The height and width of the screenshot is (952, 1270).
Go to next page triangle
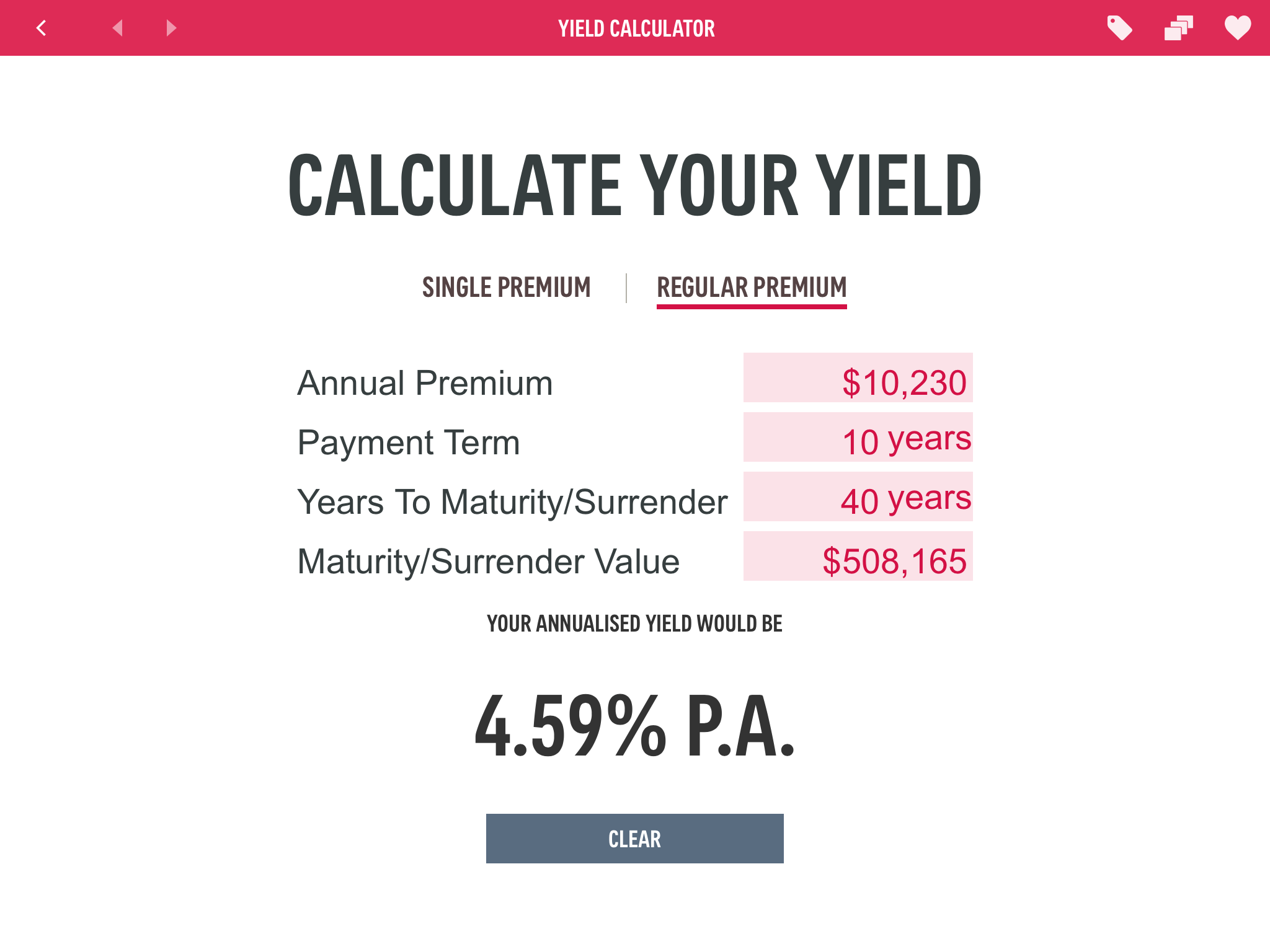(x=171, y=28)
